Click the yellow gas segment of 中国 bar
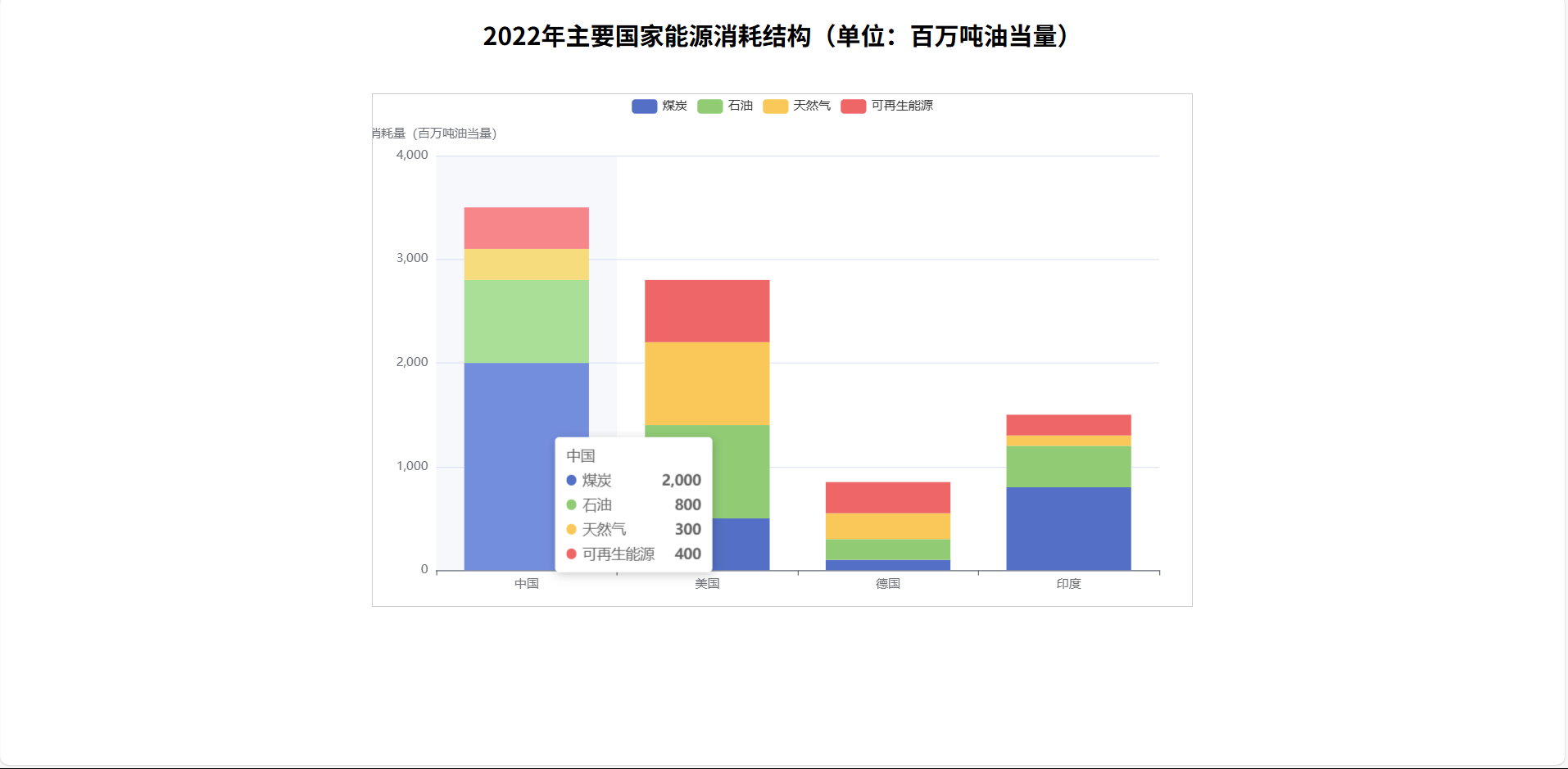The width and height of the screenshot is (1568, 769). (x=526, y=265)
